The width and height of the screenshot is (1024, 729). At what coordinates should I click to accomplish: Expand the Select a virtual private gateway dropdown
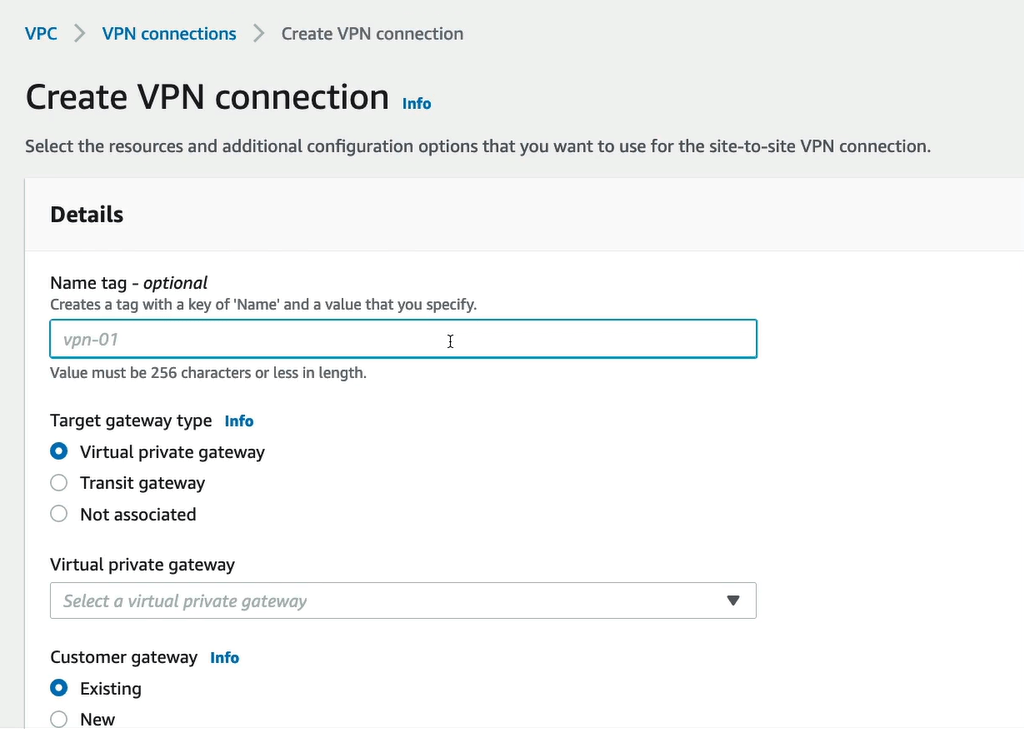pos(402,601)
